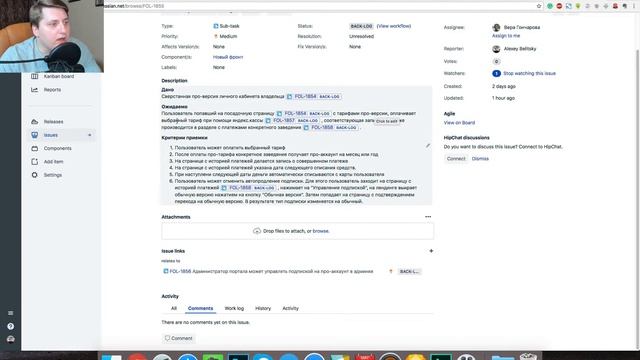Click the bookmark star in the address bar

click(x=539, y=6)
